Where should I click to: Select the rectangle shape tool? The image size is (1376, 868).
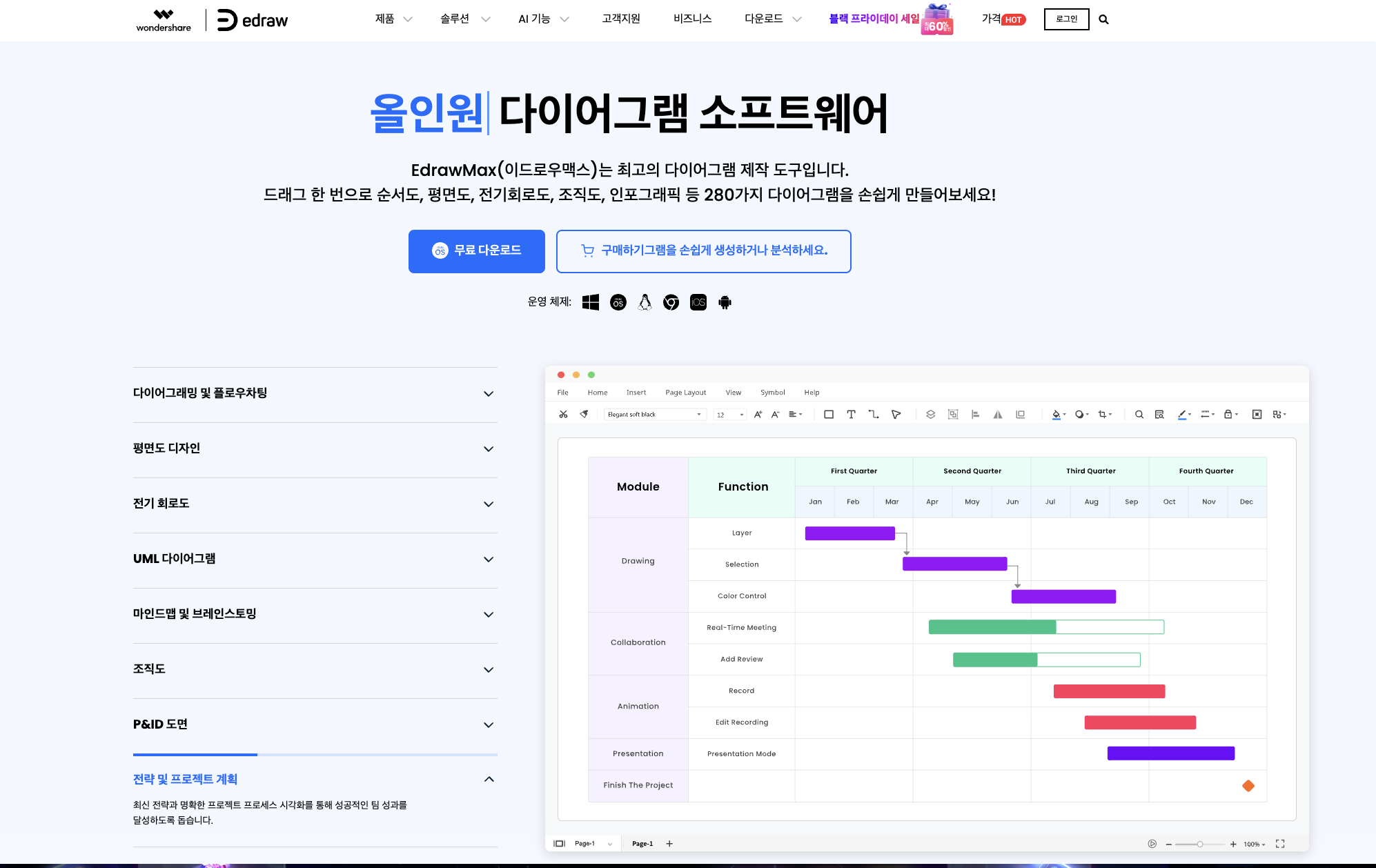(829, 415)
